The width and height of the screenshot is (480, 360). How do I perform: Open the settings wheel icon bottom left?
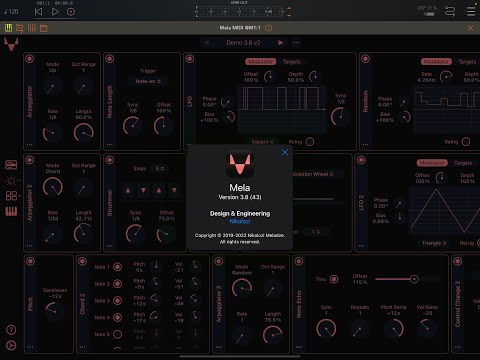click(x=11, y=346)
